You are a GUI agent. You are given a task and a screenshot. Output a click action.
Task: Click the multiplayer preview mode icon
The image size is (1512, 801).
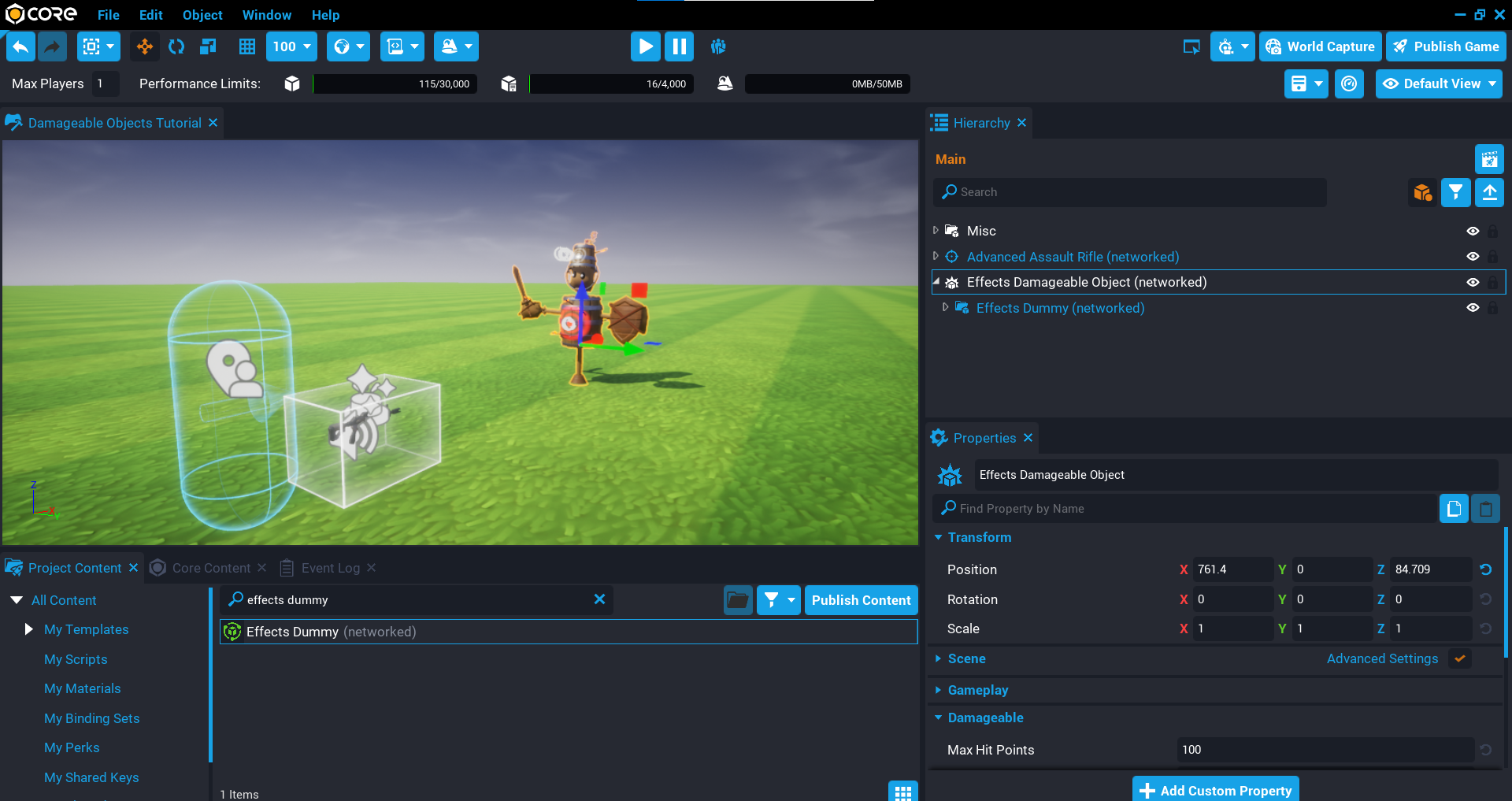click(718, 46)
